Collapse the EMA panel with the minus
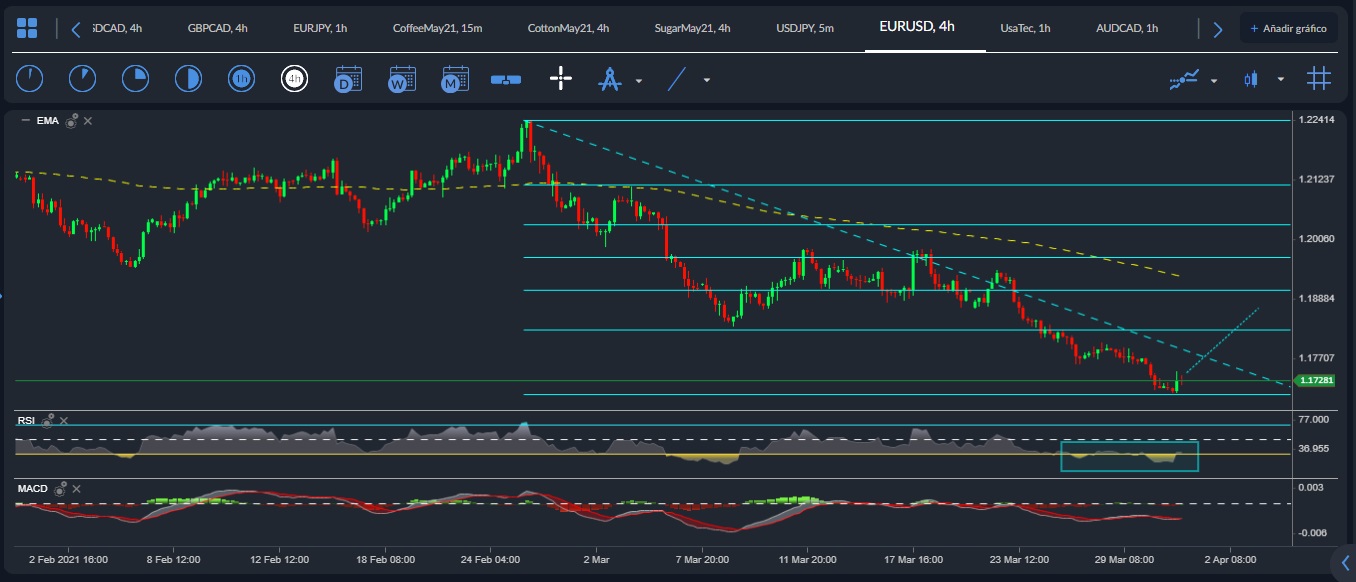This screenshot has width=1356, height=582. (25, 121)
